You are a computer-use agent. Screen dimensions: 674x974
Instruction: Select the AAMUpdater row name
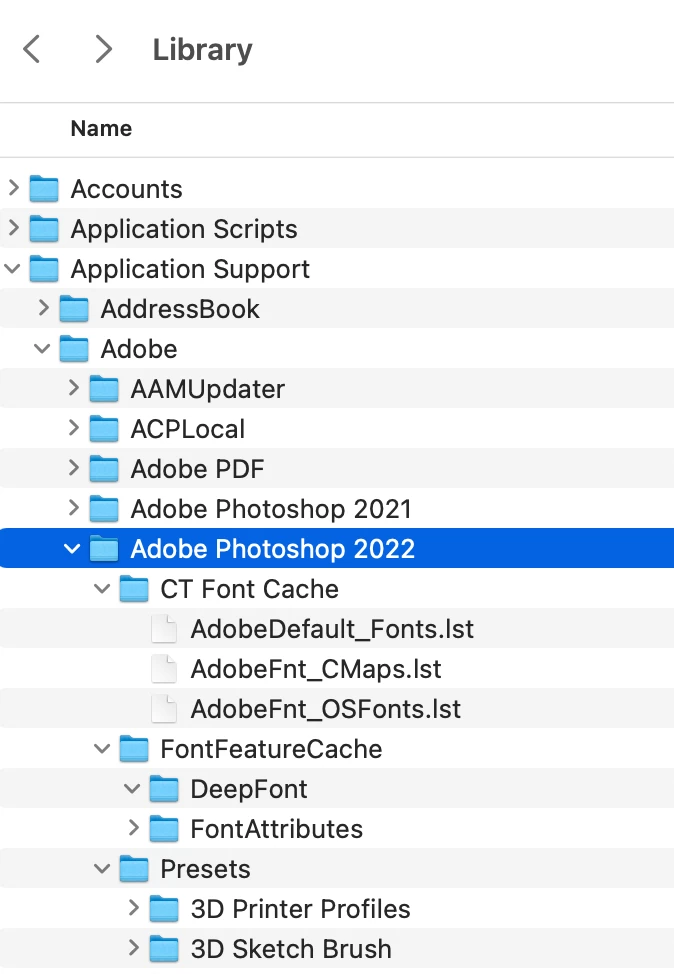[207, 389]
